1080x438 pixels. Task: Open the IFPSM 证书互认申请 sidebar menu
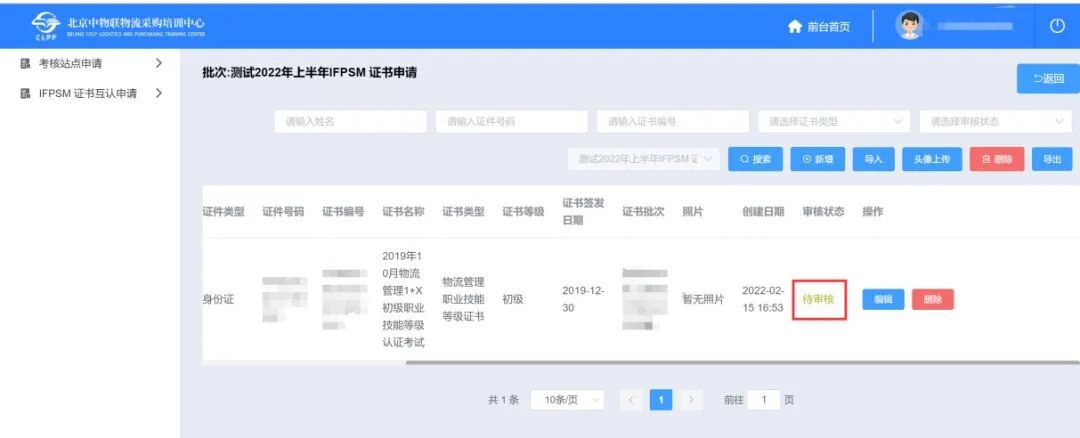pyautogui.click(x=90, y=94)
